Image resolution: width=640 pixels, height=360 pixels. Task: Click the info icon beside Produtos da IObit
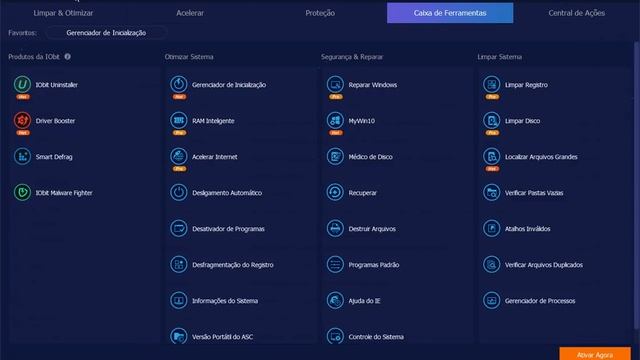pos(68,56)
